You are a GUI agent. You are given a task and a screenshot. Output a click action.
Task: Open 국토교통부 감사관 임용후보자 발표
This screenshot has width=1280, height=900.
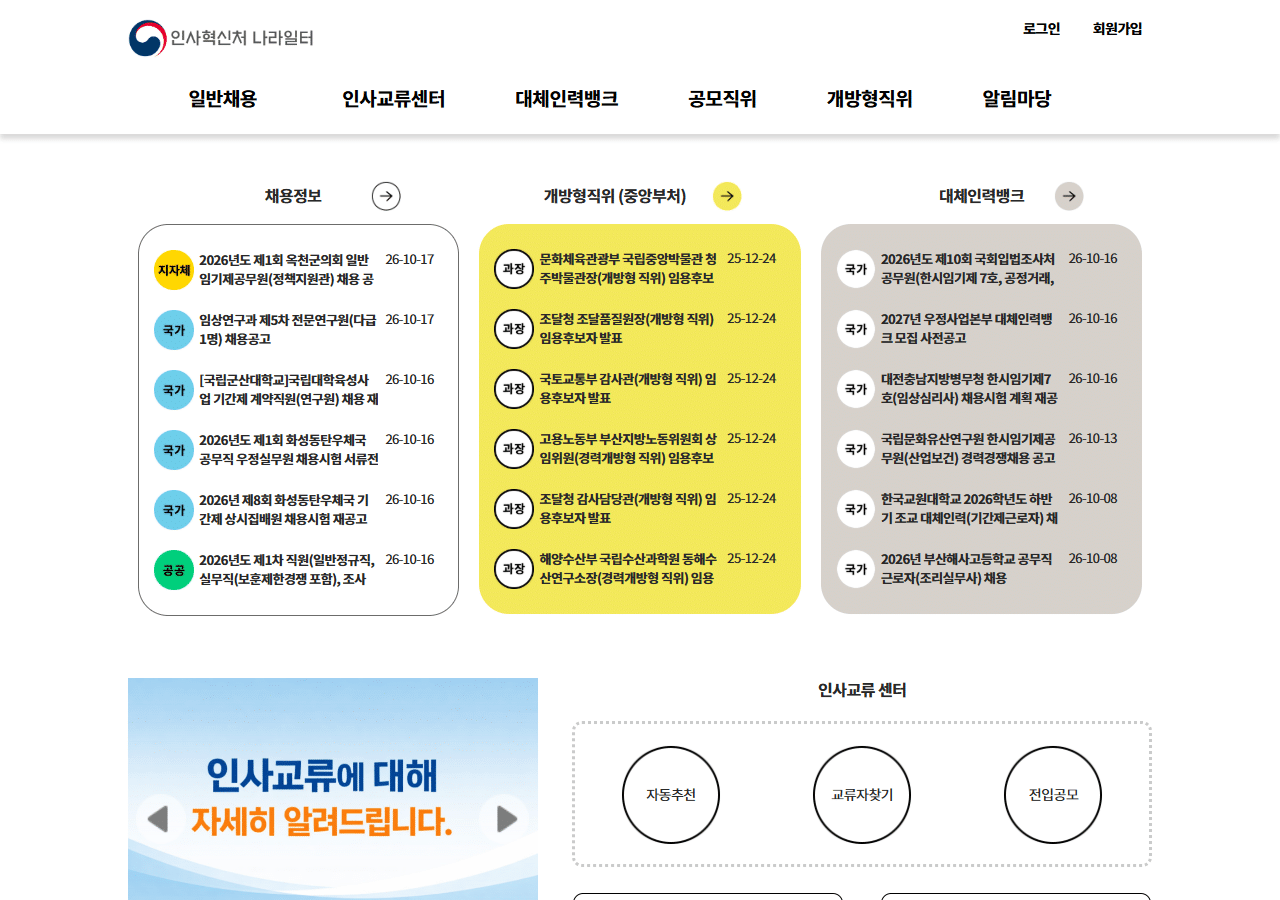(628, 388)
